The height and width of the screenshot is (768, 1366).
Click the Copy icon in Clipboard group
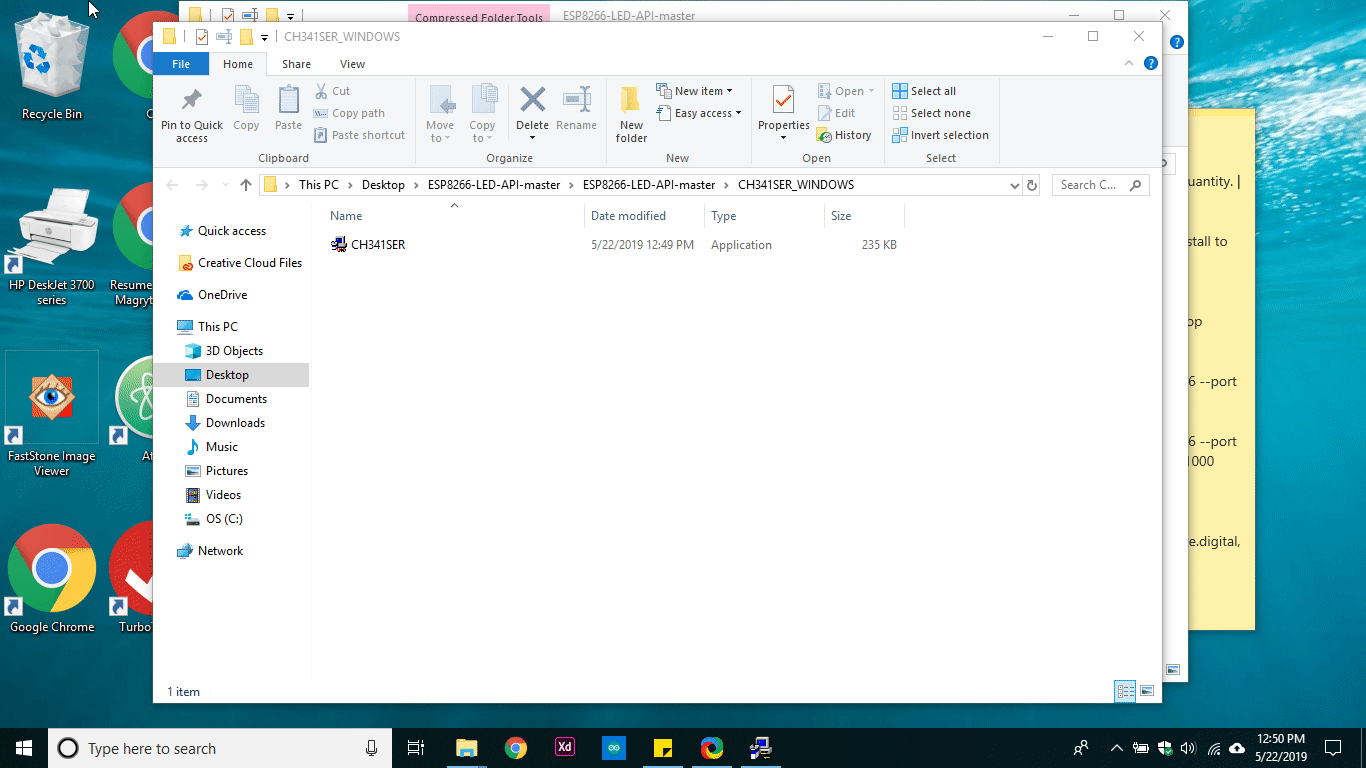pyautogui.click(x=246, y=108)
